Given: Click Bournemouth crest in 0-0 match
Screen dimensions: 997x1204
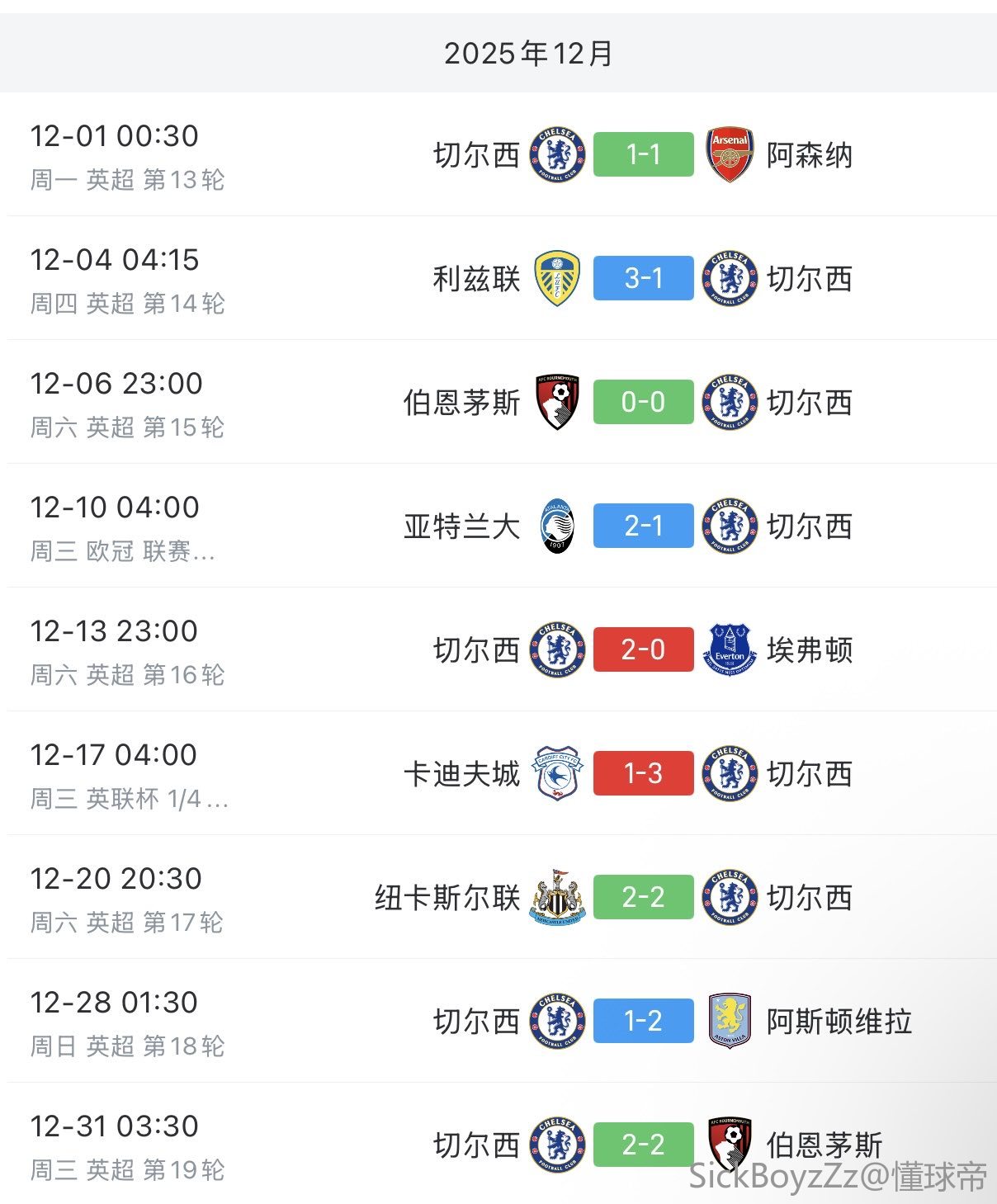Looking at the screenshot, I should 557,402.
